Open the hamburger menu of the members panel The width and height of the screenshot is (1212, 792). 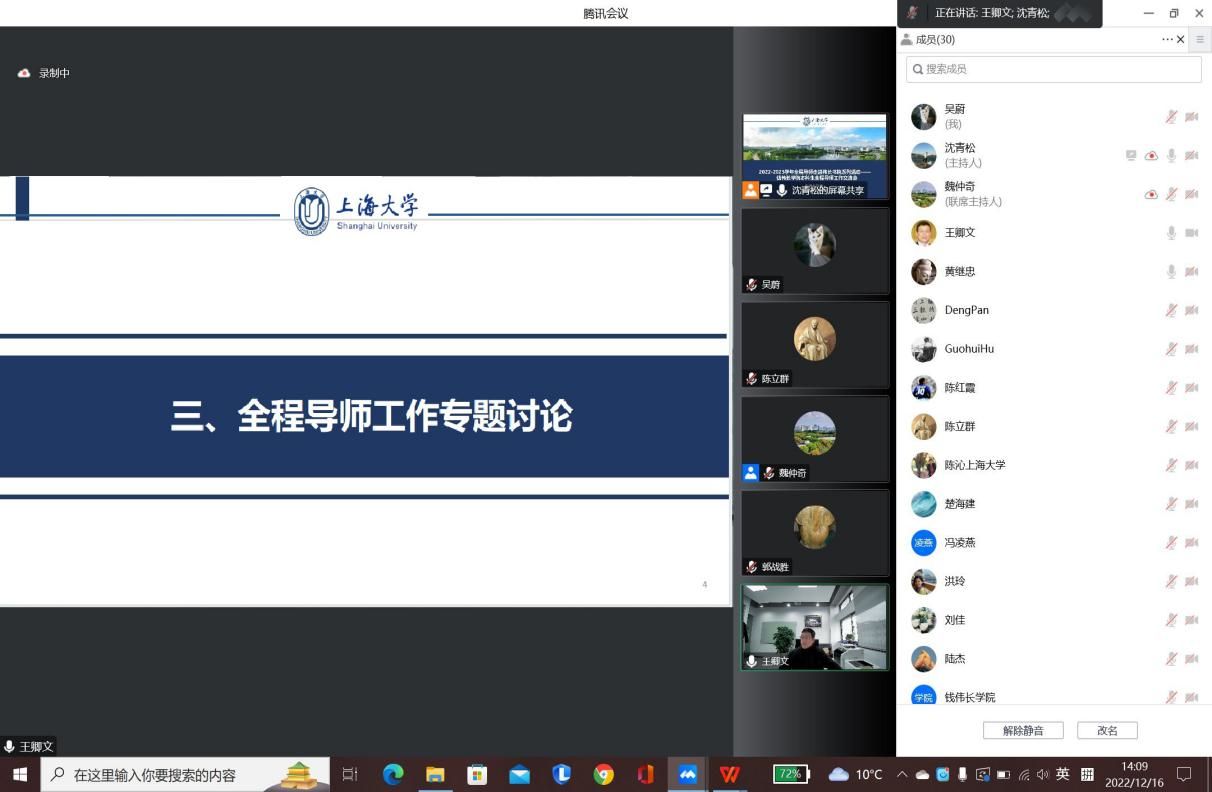pyautogui.click(x=1199, y=39)
